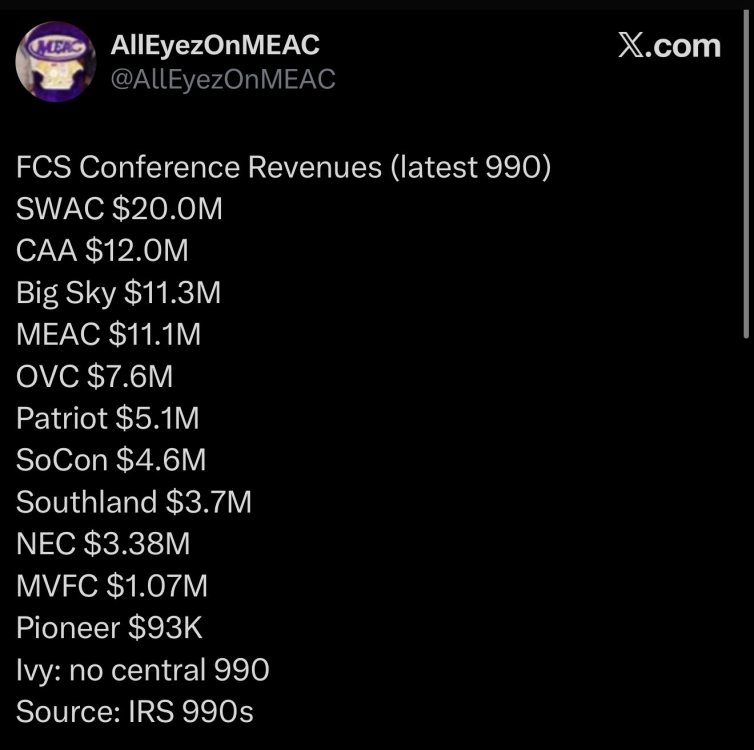The height and width of the screenshot is (750, 754).
Task: Click the Patriot $5.1M line
Action: pyautogui.click(x=114, y=418)
